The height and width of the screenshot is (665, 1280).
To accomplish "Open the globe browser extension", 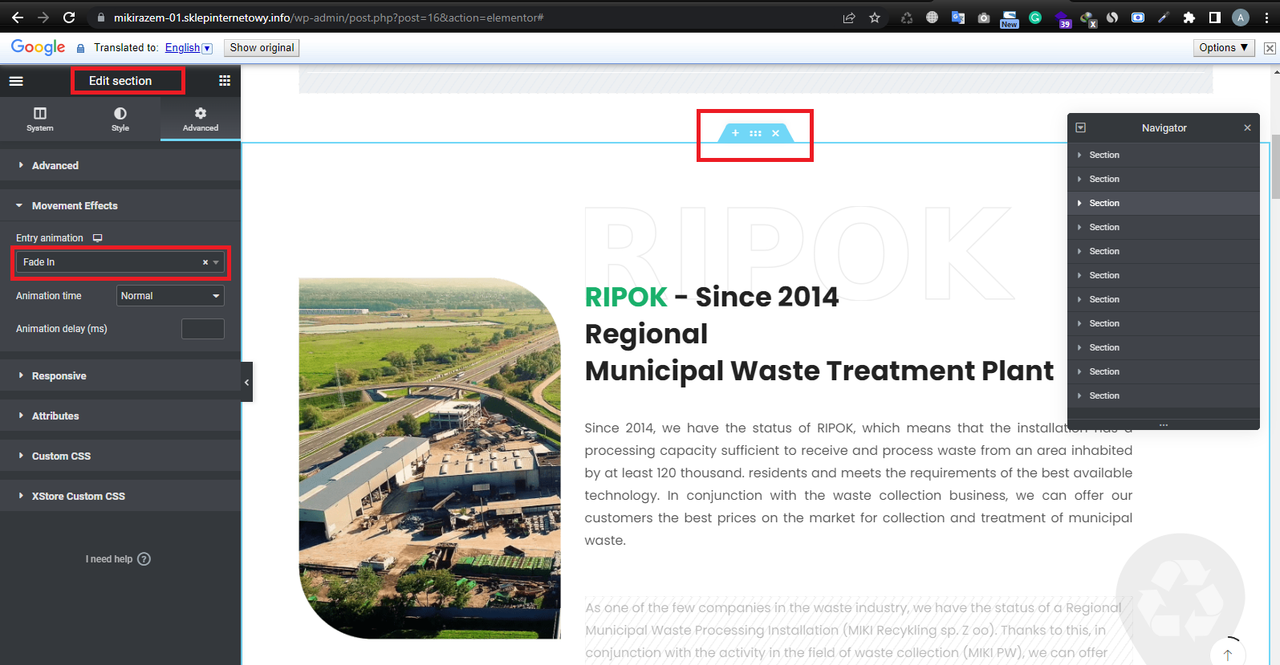I will tap(932, 17).
